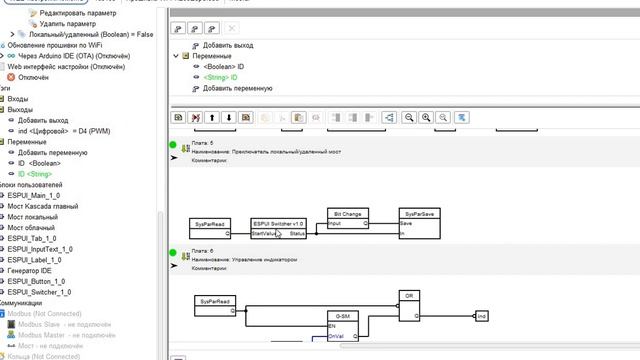
Task: Select the Bit Change block
Action: click(348, 218)
